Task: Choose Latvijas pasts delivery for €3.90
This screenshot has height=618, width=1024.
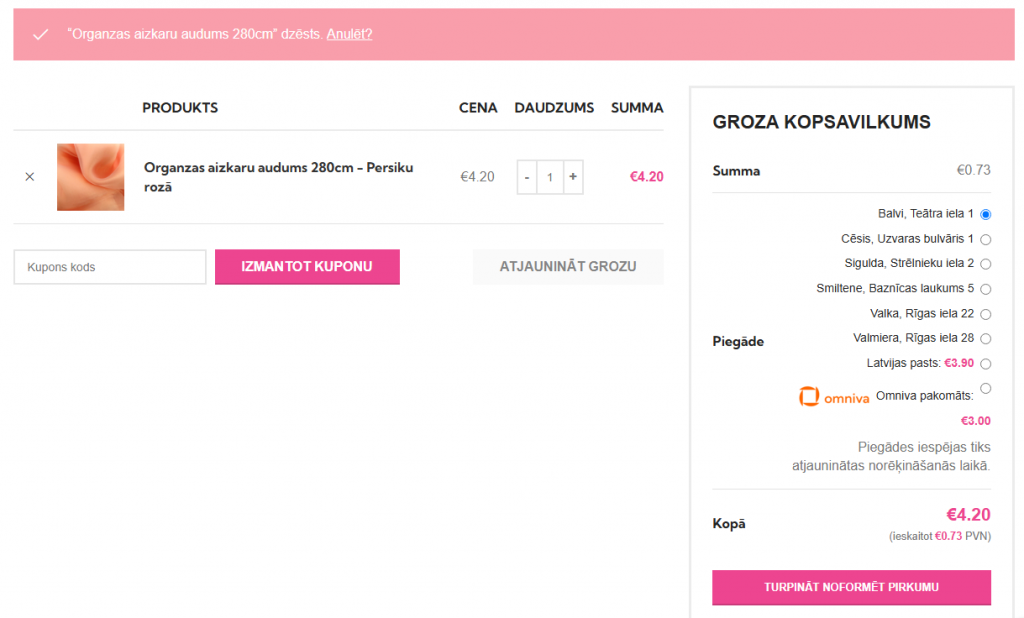Action: click(985, 364)
